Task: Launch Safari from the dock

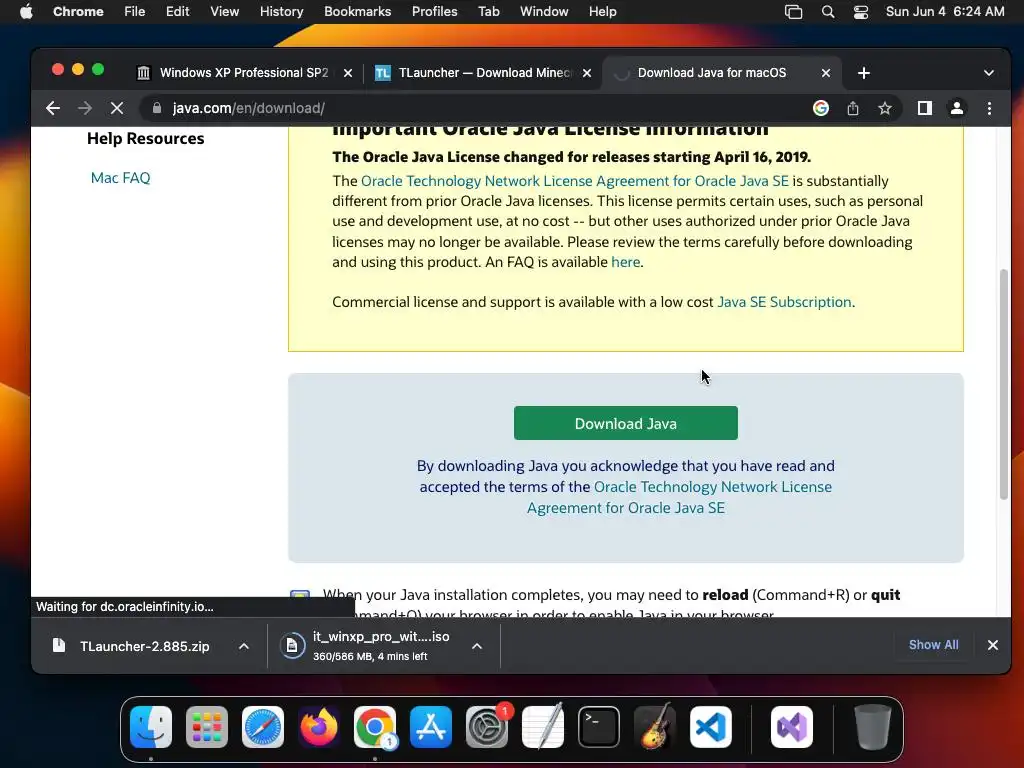Action: (263, 727)
